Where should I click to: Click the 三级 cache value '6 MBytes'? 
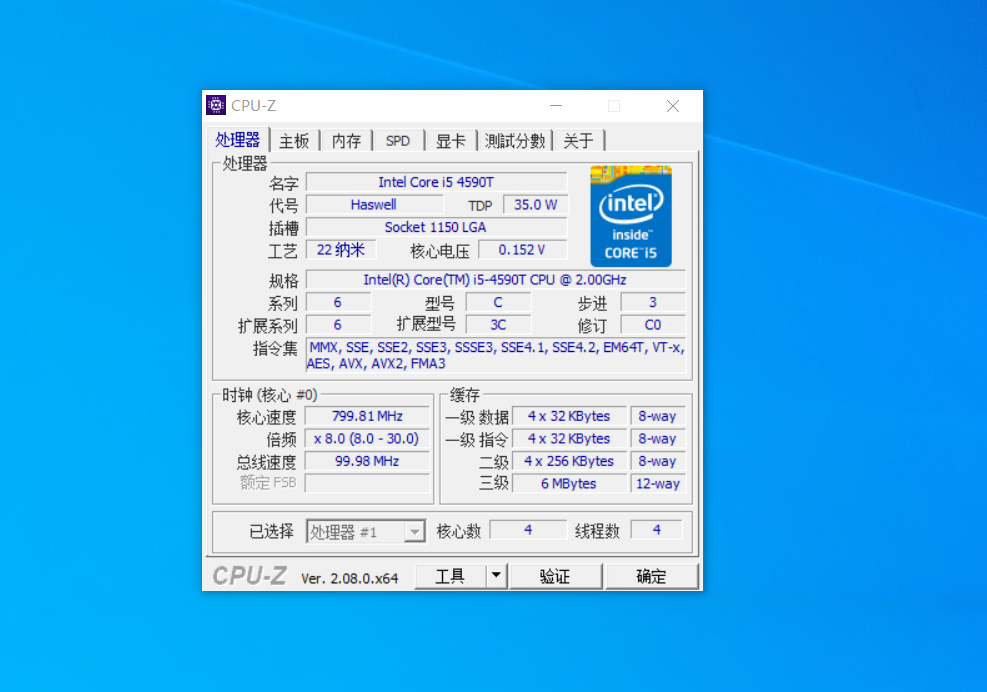[x=569, y=484]
